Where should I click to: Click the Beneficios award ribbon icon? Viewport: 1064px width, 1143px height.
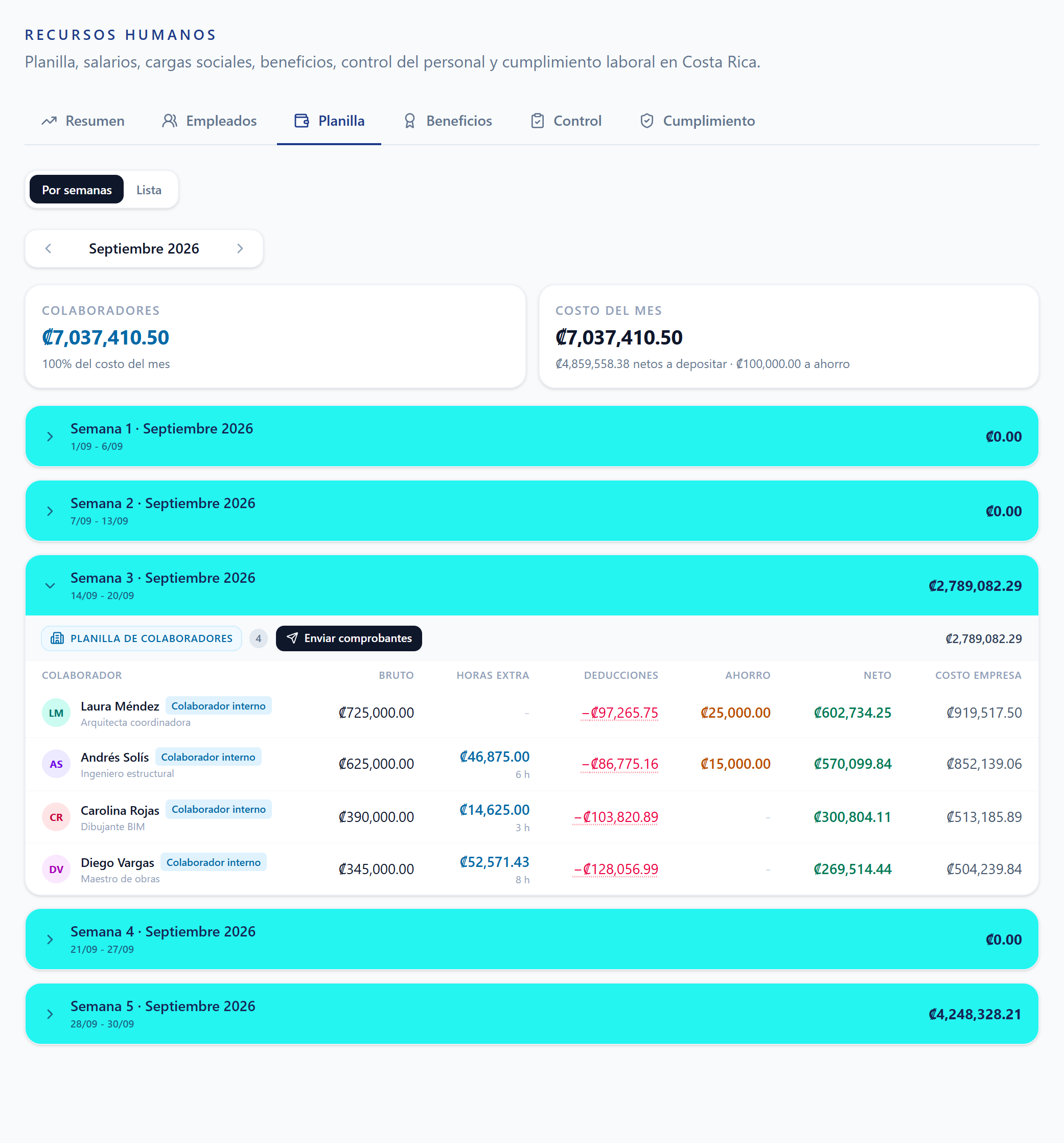click(x=410, y=121)
